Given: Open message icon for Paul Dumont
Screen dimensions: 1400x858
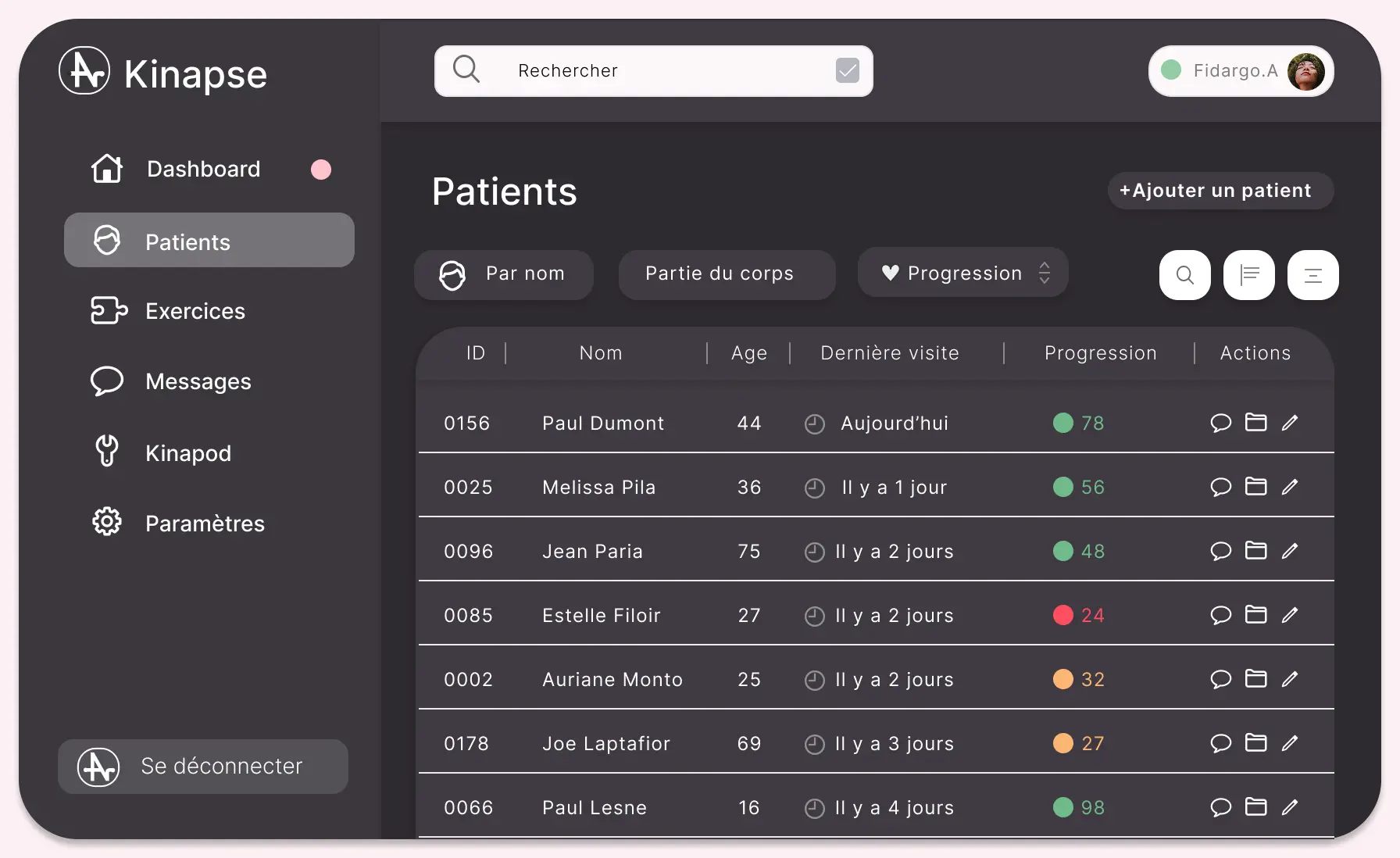Looking at the screenshot, I should pos(1220,423).
